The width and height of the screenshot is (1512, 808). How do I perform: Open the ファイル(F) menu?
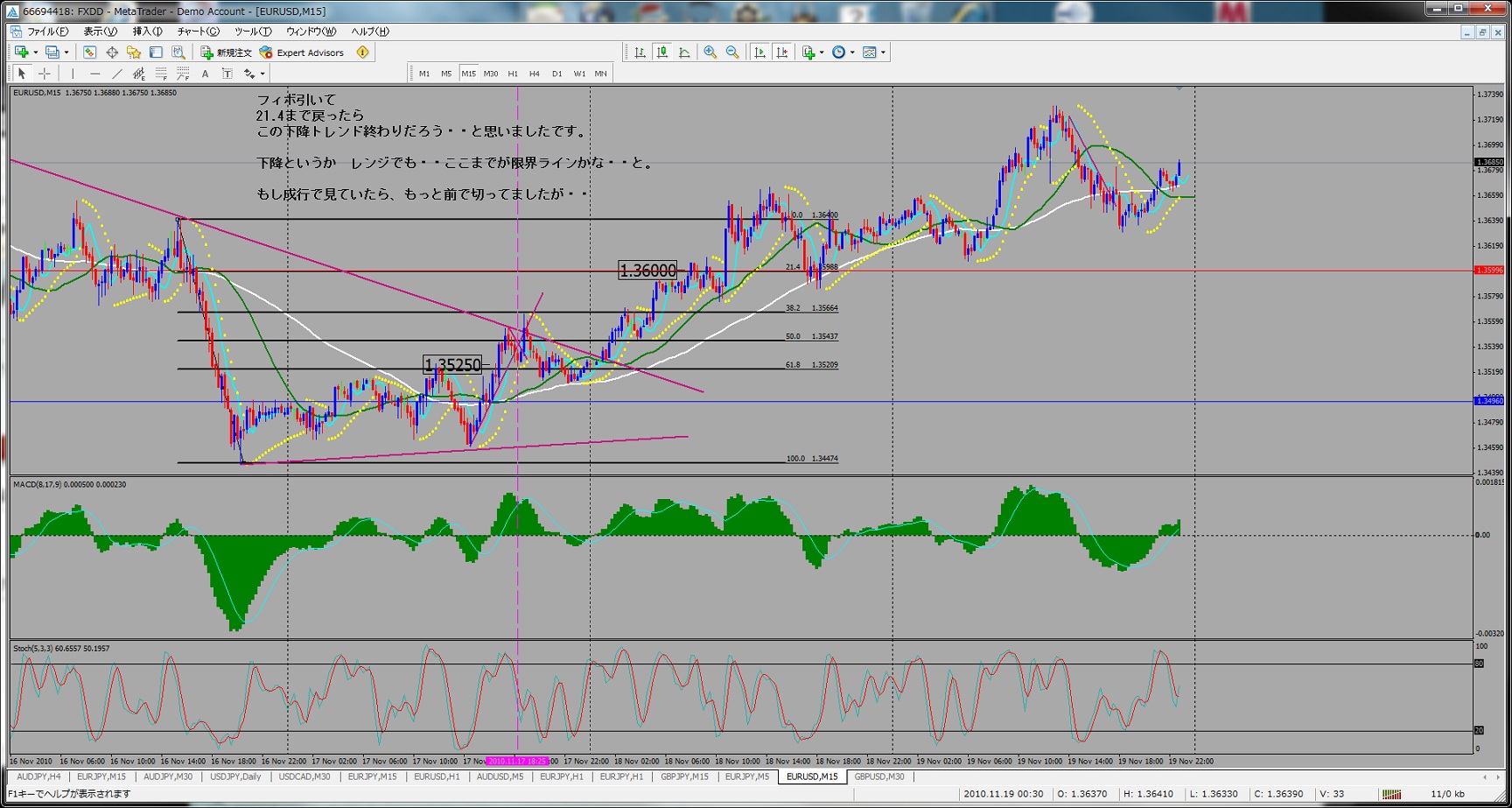(47, 32)
